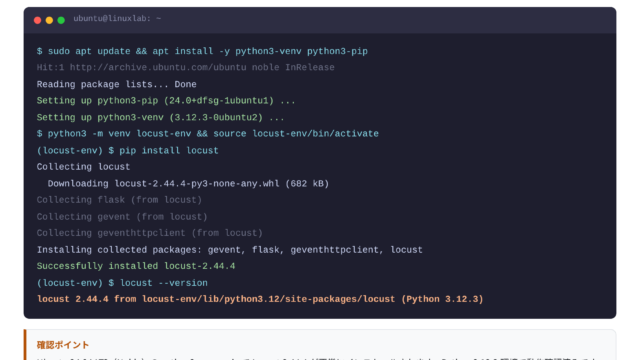The width and height of the screenshot is (640, 360).
Task: Click the orange 'locust 2.44.4 from locust-env' output
Action: click(x=260, y=299)
